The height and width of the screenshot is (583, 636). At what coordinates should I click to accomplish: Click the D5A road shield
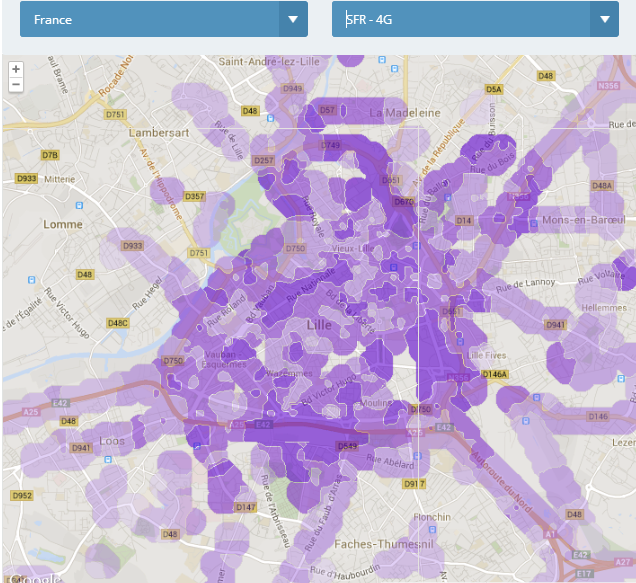[493, 89]
